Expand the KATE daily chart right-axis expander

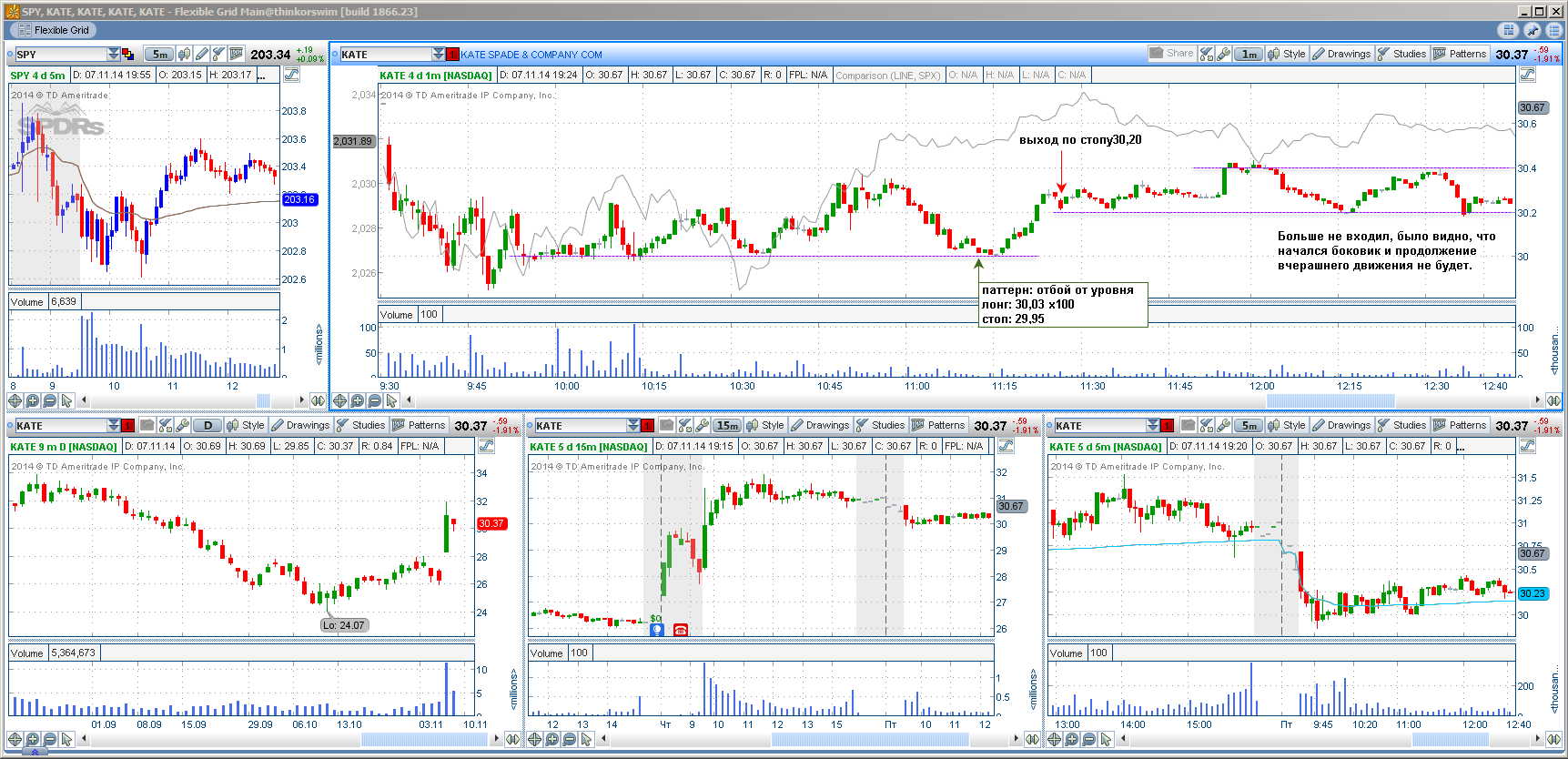click(x=512, y=739)
